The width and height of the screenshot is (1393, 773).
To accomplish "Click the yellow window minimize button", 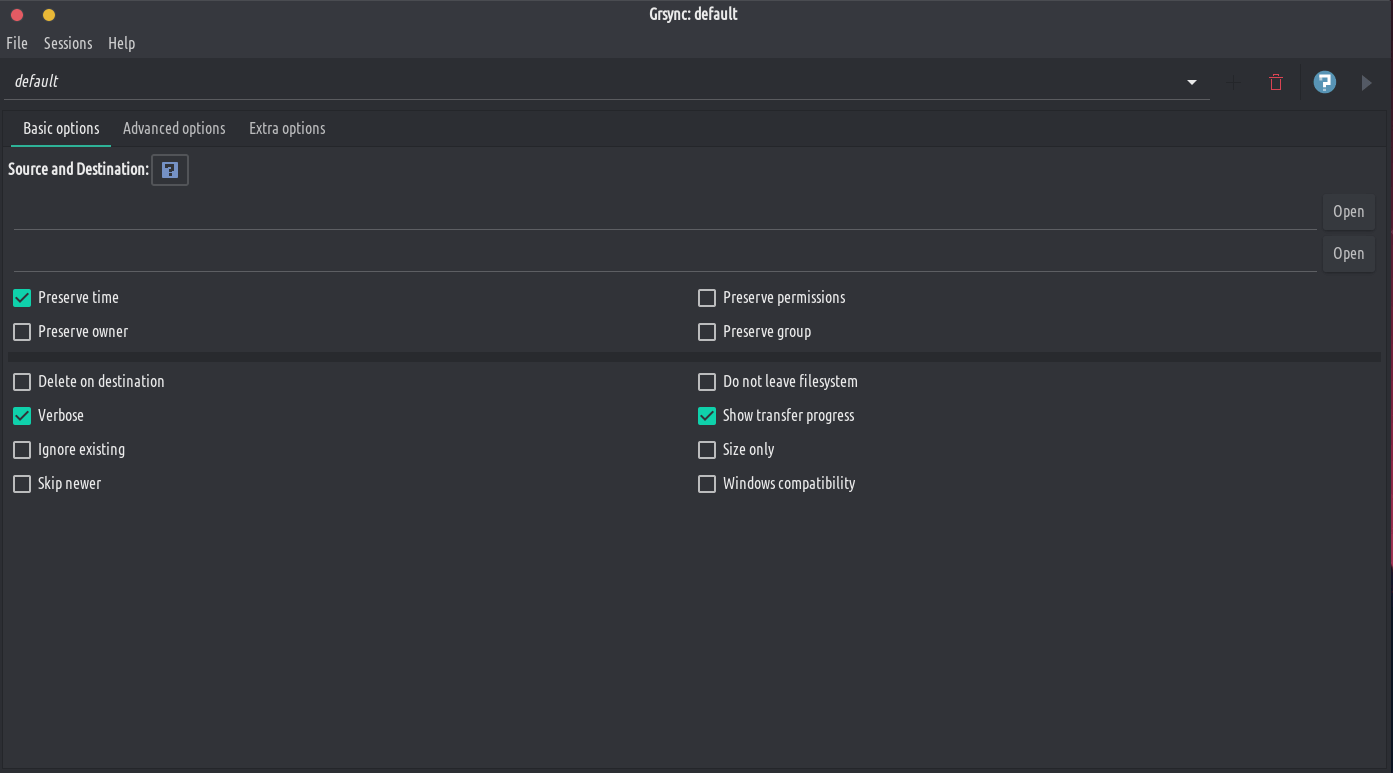I will (x=49, y=15).
